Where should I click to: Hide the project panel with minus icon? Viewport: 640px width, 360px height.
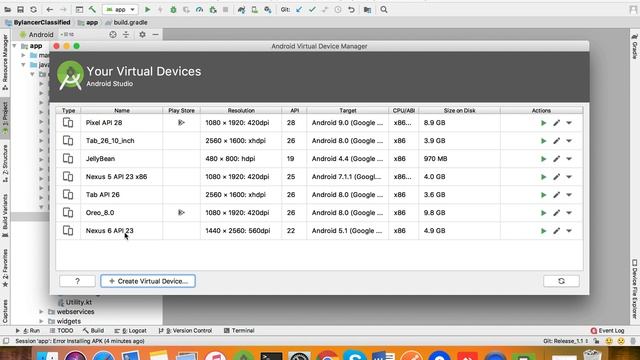[x=156, y=35]
